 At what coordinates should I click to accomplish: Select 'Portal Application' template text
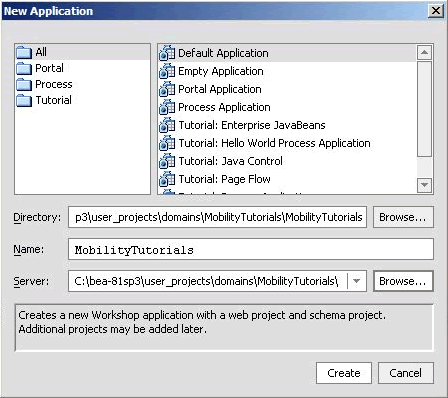(x=220, y=89)
